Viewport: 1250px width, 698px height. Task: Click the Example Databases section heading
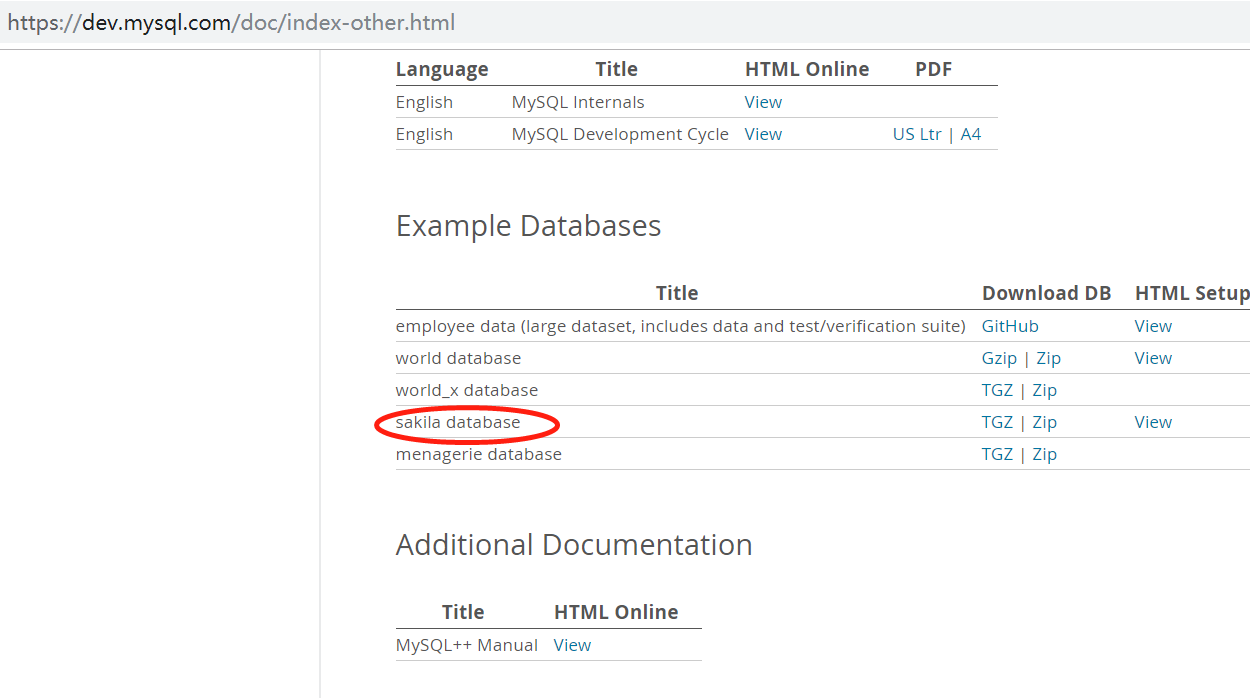pos(528,226)
